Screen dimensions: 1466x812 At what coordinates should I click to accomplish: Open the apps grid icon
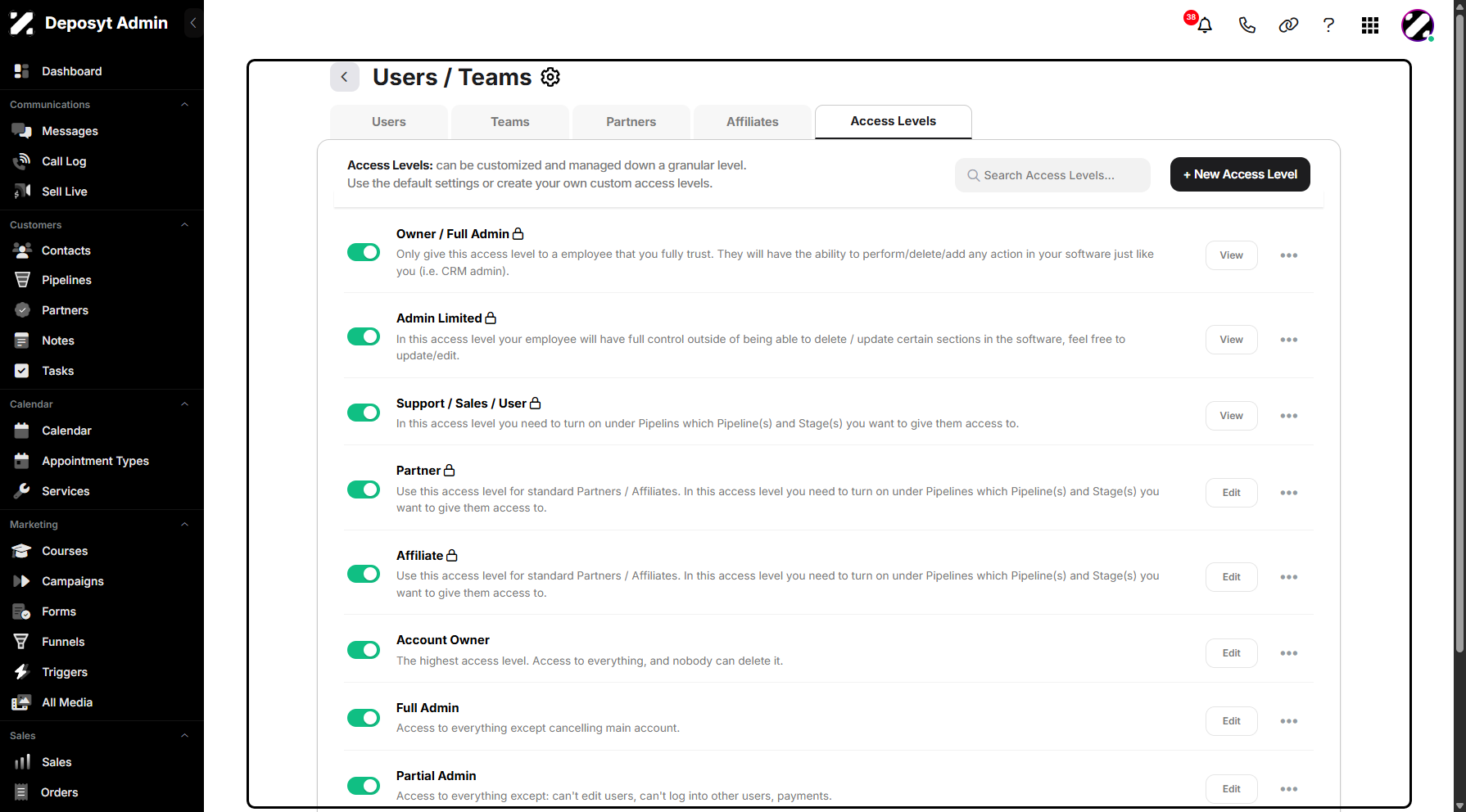(1370, 25)
